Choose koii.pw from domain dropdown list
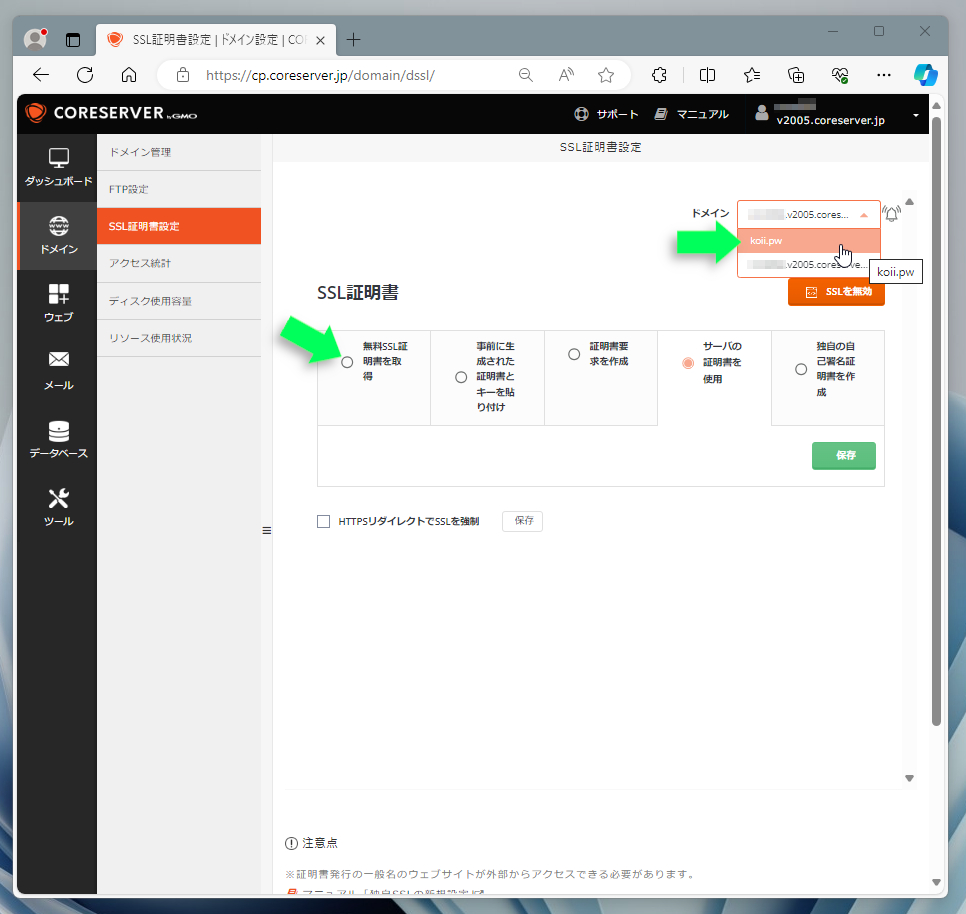 coord(808,241)
